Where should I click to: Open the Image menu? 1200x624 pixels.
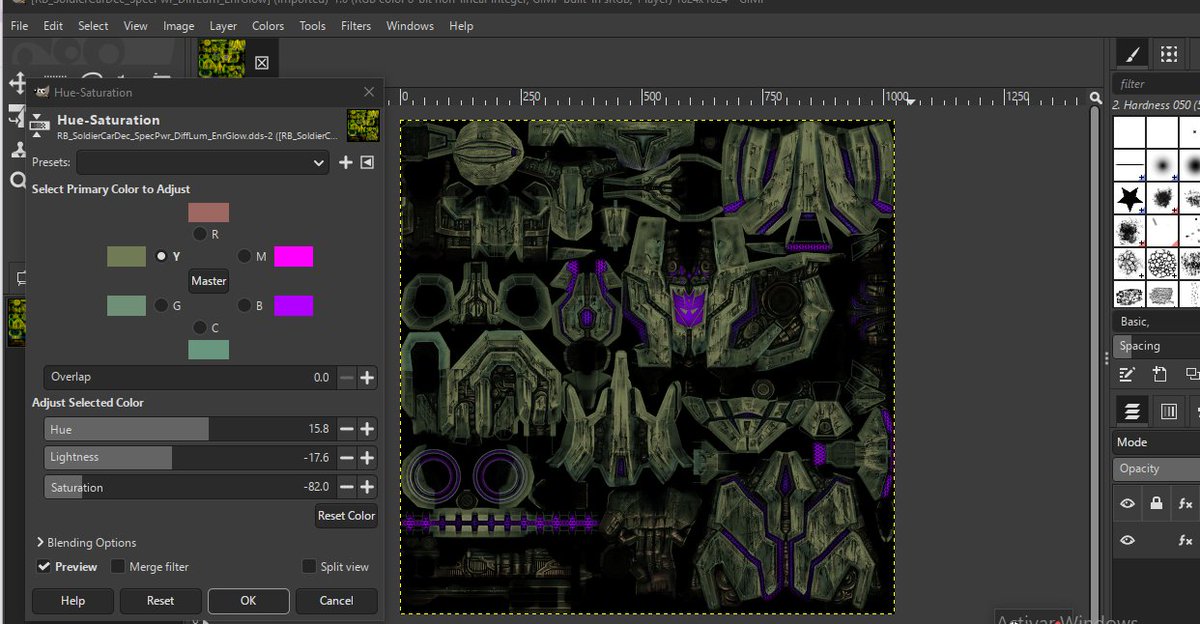177,26
